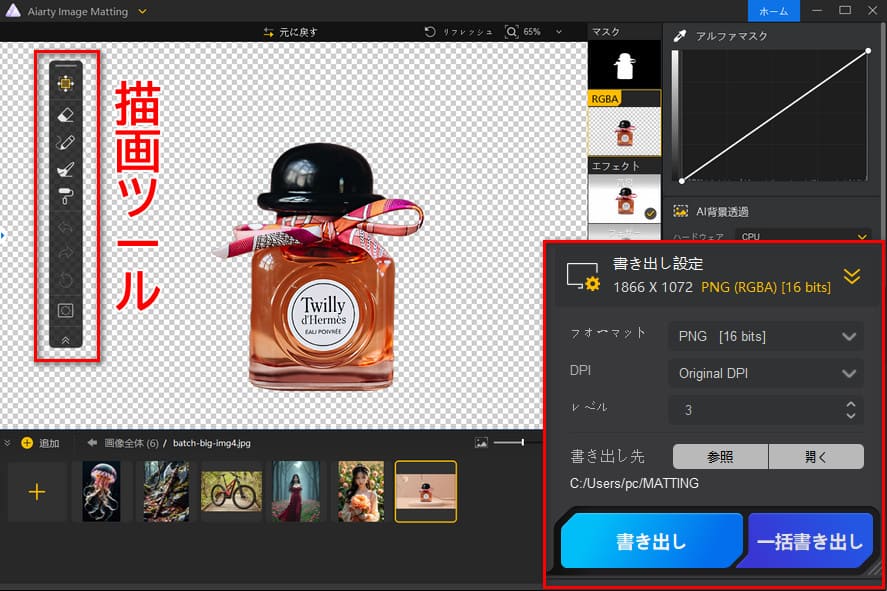
Task: Click the bottom-left alpha curve point
Action: coord(682,181)
